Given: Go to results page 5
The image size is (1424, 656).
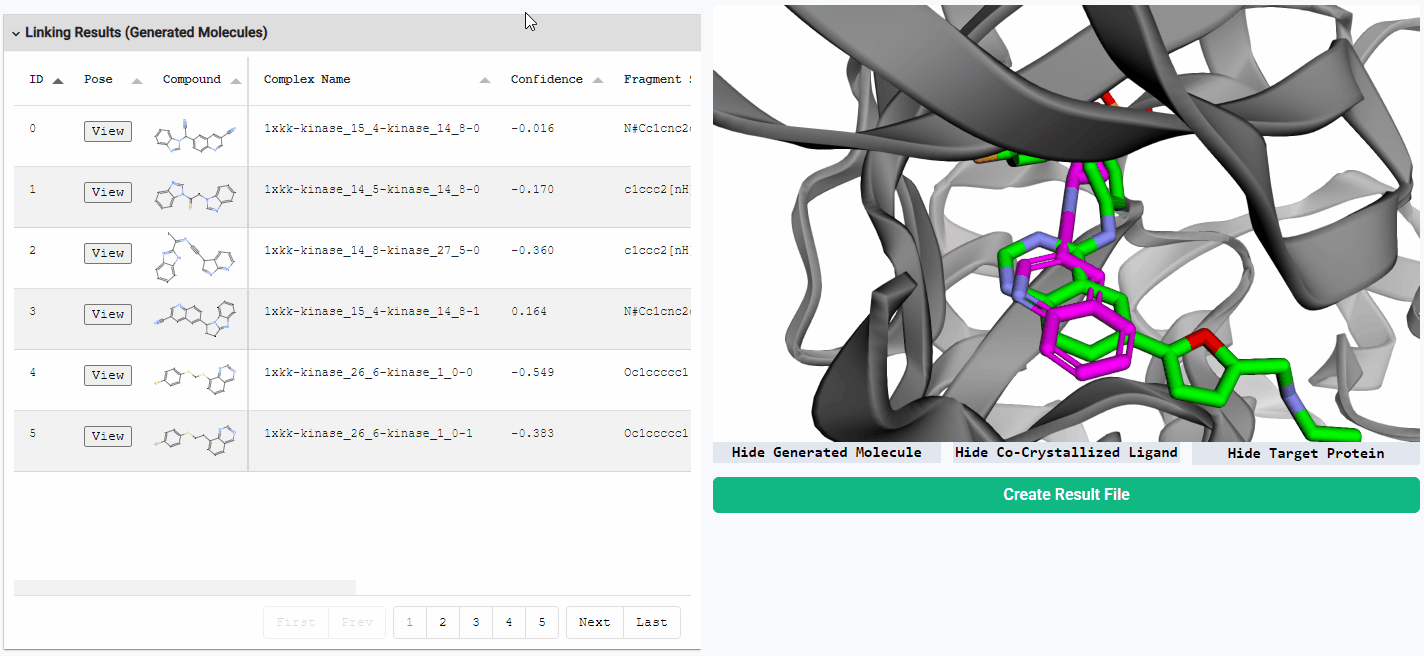Looking at the screenshot, I should point(541,622).
